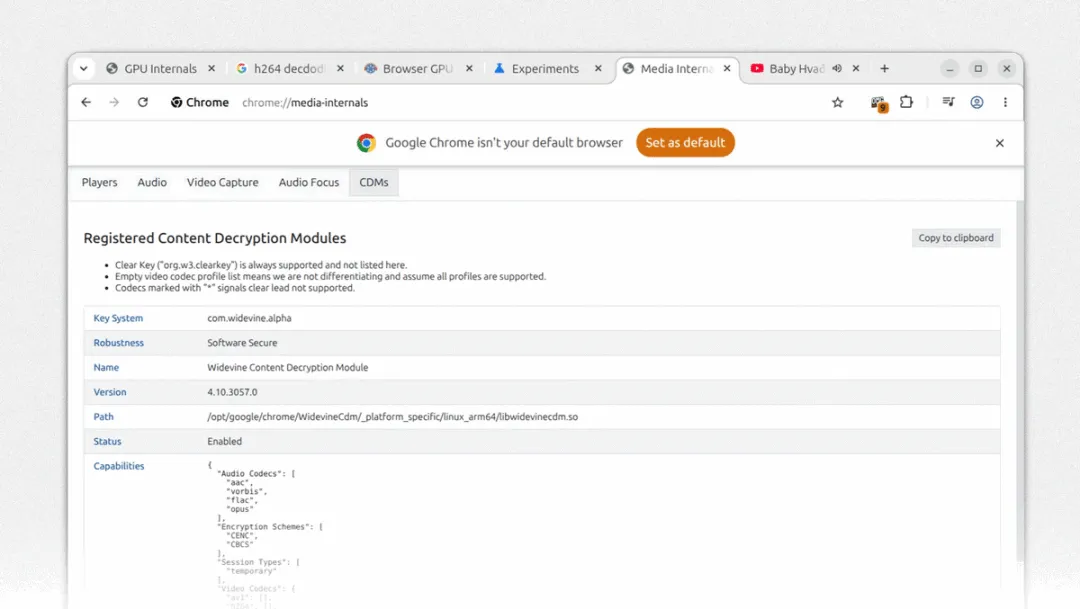
Task: Select the CDMs tab
Action: [374, 183]
